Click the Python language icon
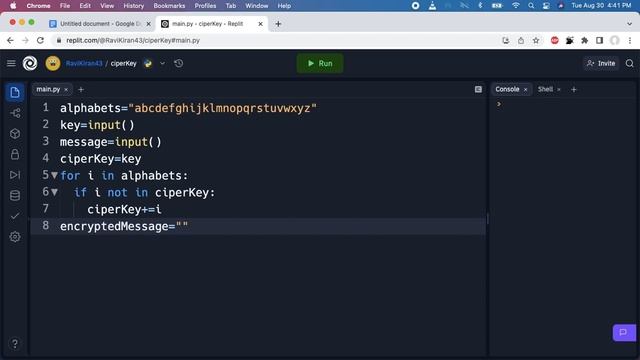Screen dimensions: 640x360 pyautogui.click(x=148, y=63)
